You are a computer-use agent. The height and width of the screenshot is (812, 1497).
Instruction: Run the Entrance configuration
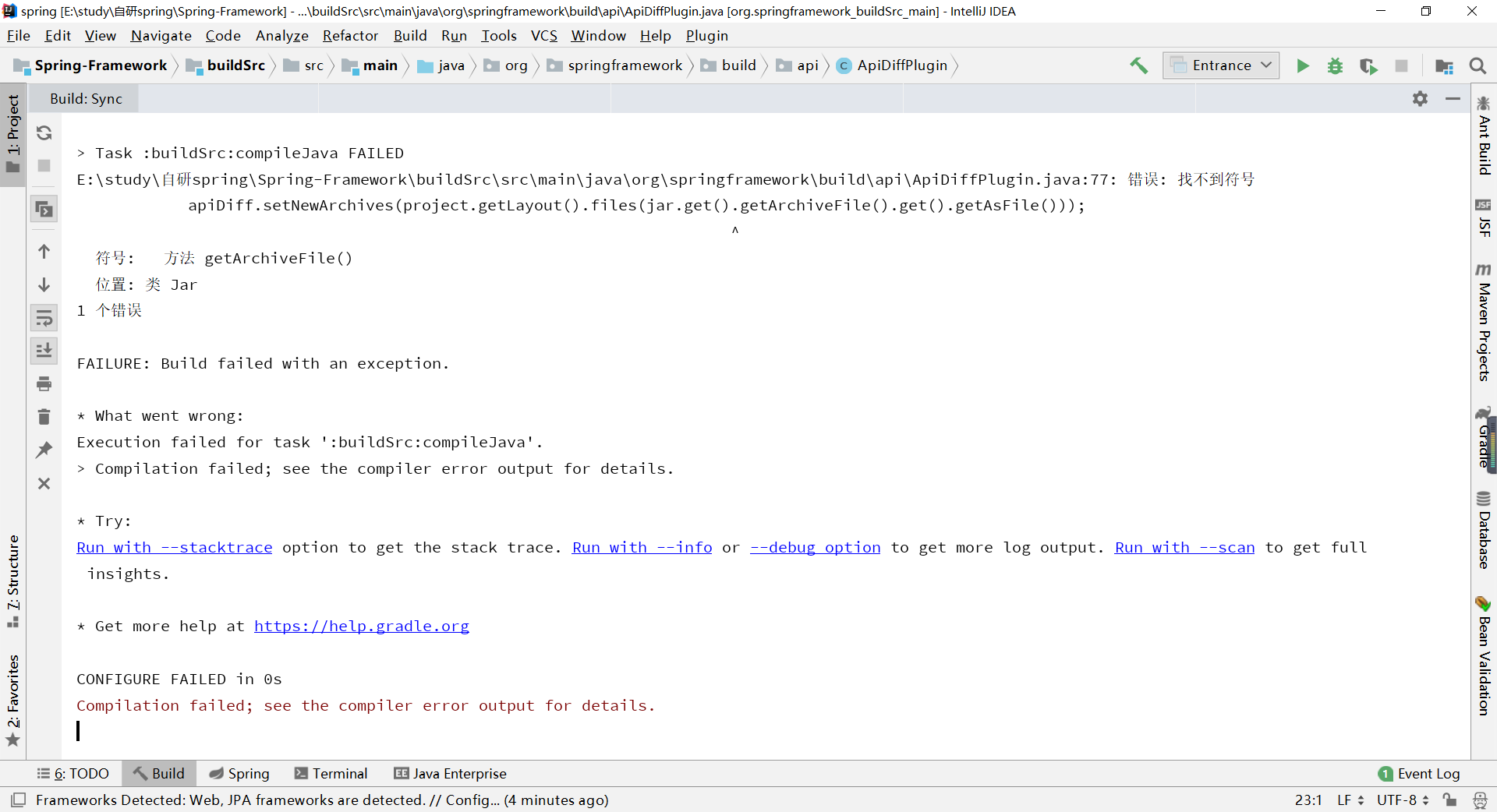coord(1302,65)
